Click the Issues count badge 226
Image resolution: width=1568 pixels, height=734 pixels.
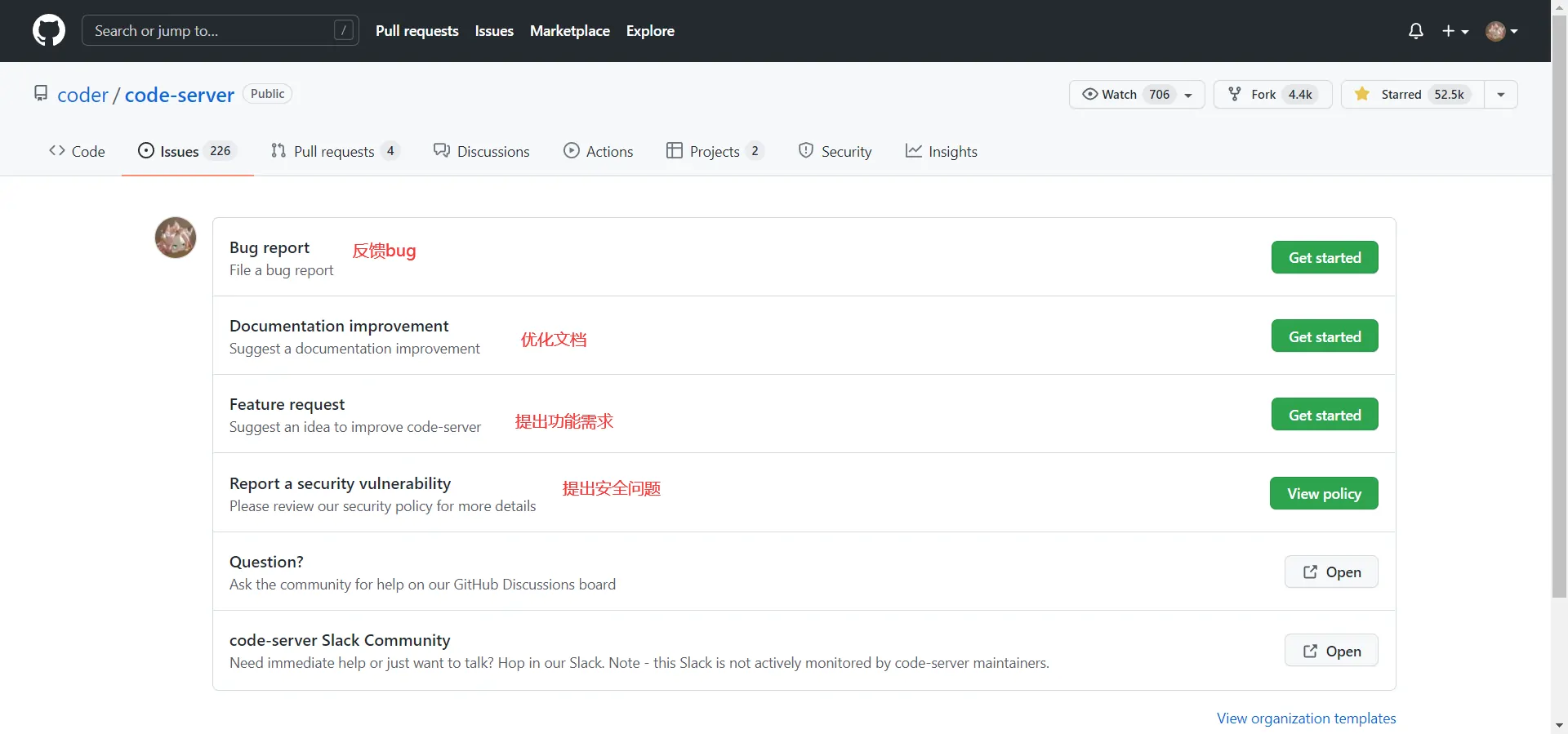point(220,151)
